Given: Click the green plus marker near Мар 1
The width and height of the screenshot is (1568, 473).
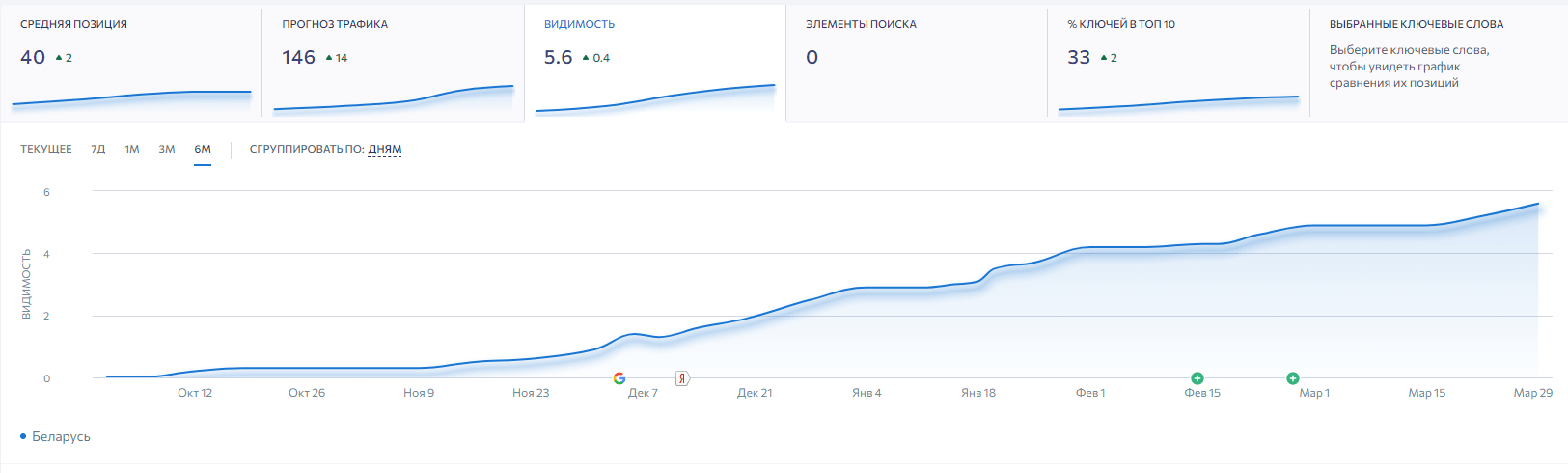Looking at the screenshot, I should (x=1293, y=378).
